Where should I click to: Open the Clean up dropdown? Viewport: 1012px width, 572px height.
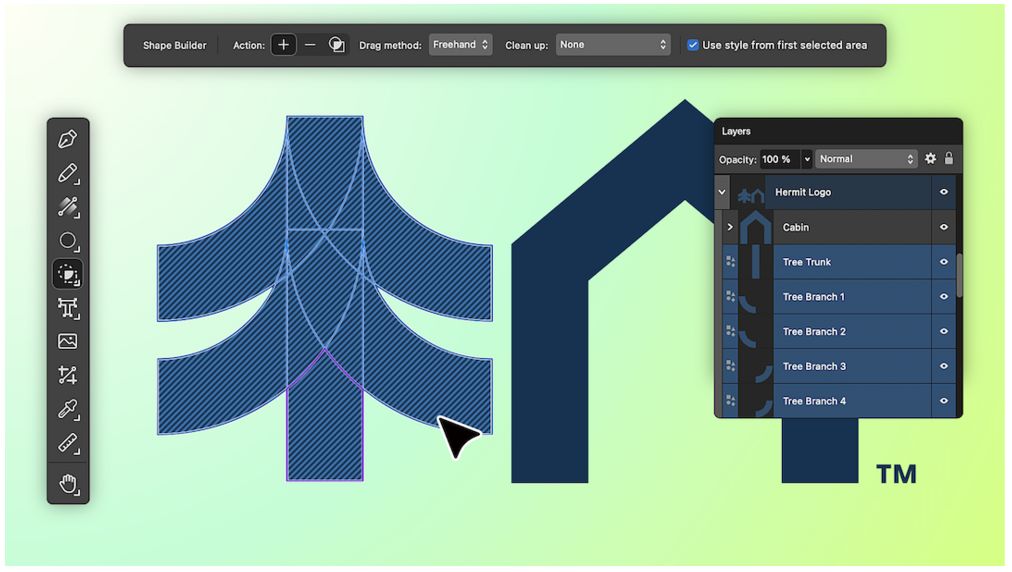click(612, 45)
